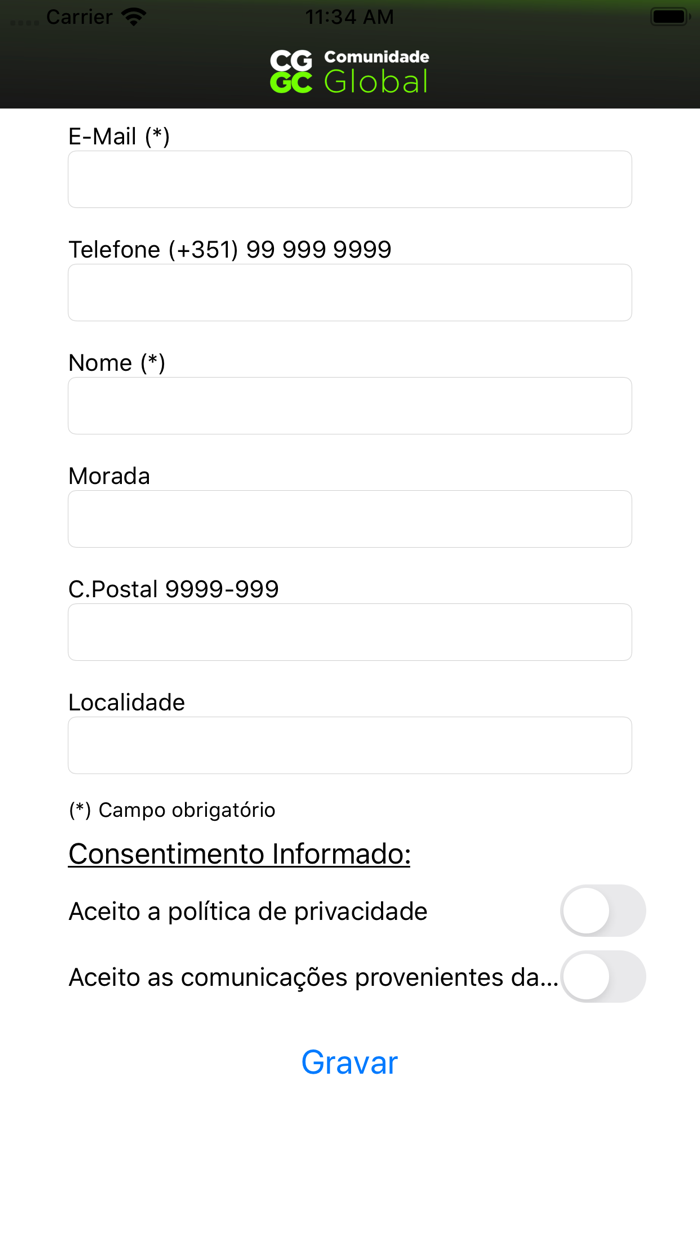Viewport: 700px width, 1244px height.
Task: Click the cellular signal dots indicator
Action: pos(18,16)
